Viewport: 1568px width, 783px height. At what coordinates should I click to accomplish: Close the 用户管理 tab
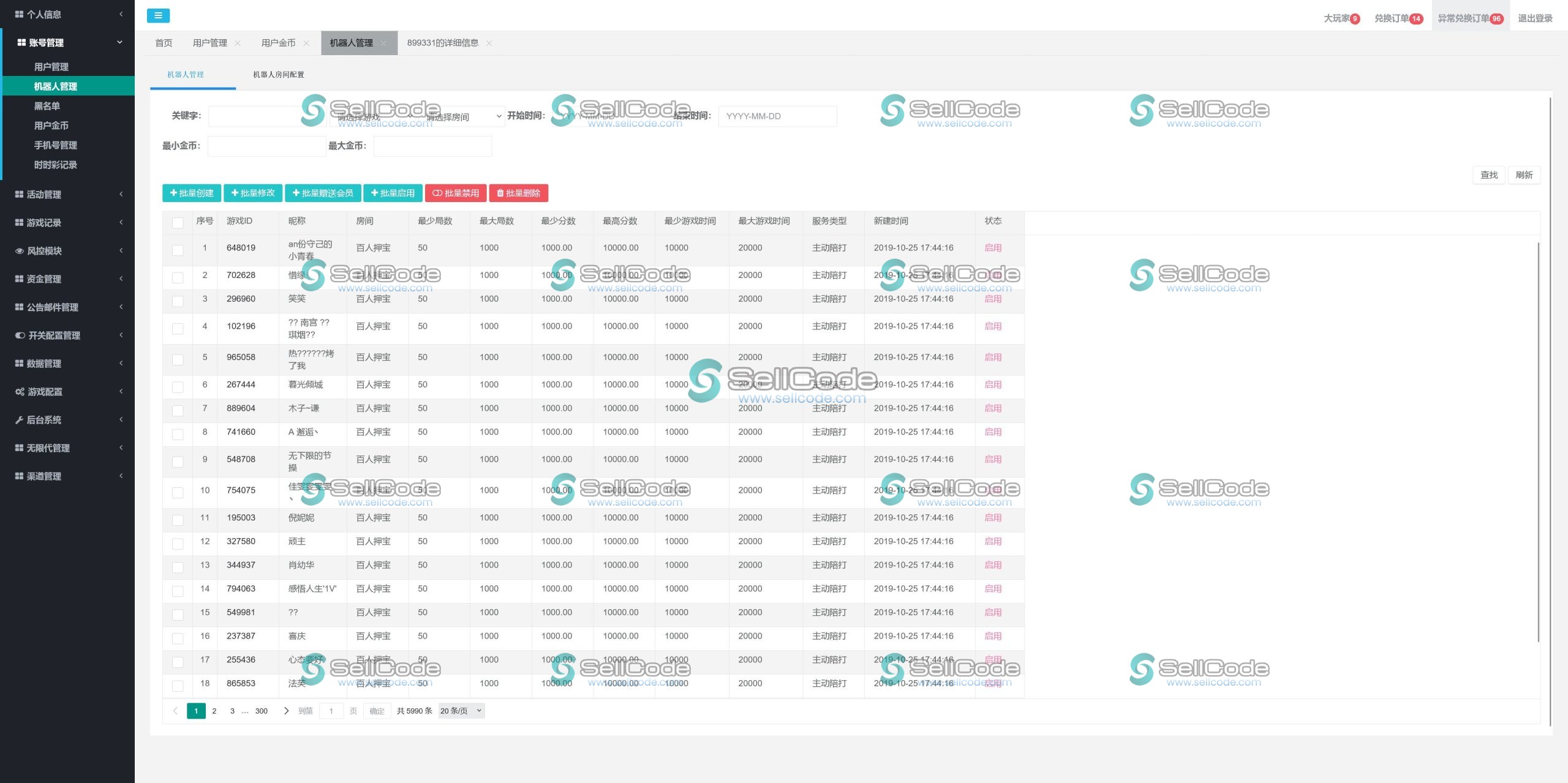[x=238, y=43]
